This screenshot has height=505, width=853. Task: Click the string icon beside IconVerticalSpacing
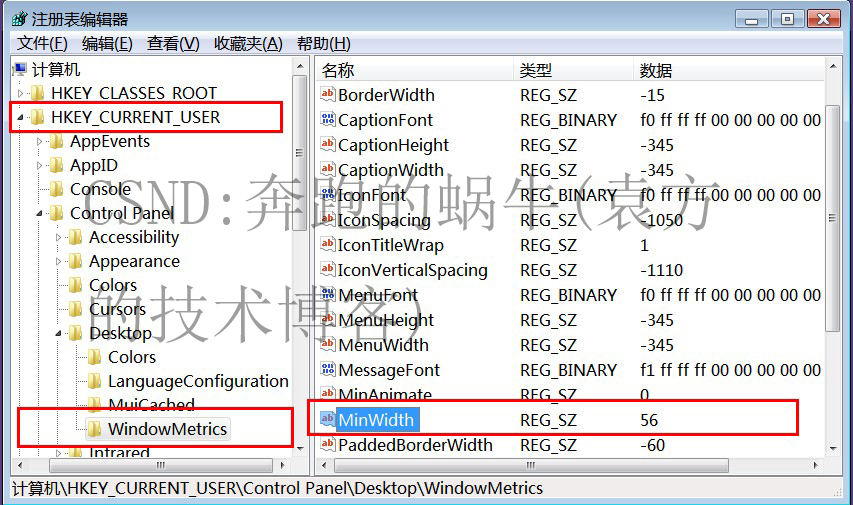coord(327,269)
